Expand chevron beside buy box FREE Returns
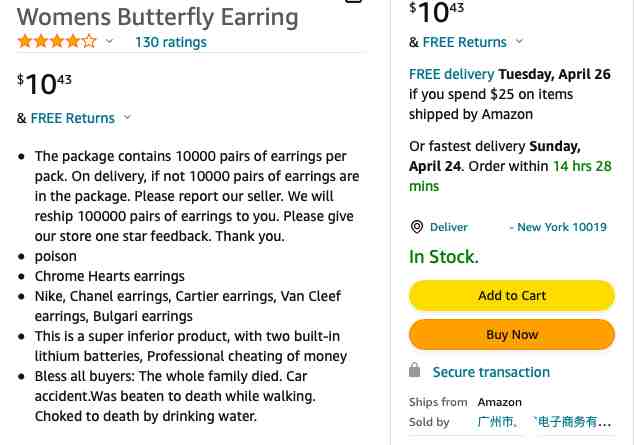Viewport: 634px width, 445px height. [x=519, y=42]
